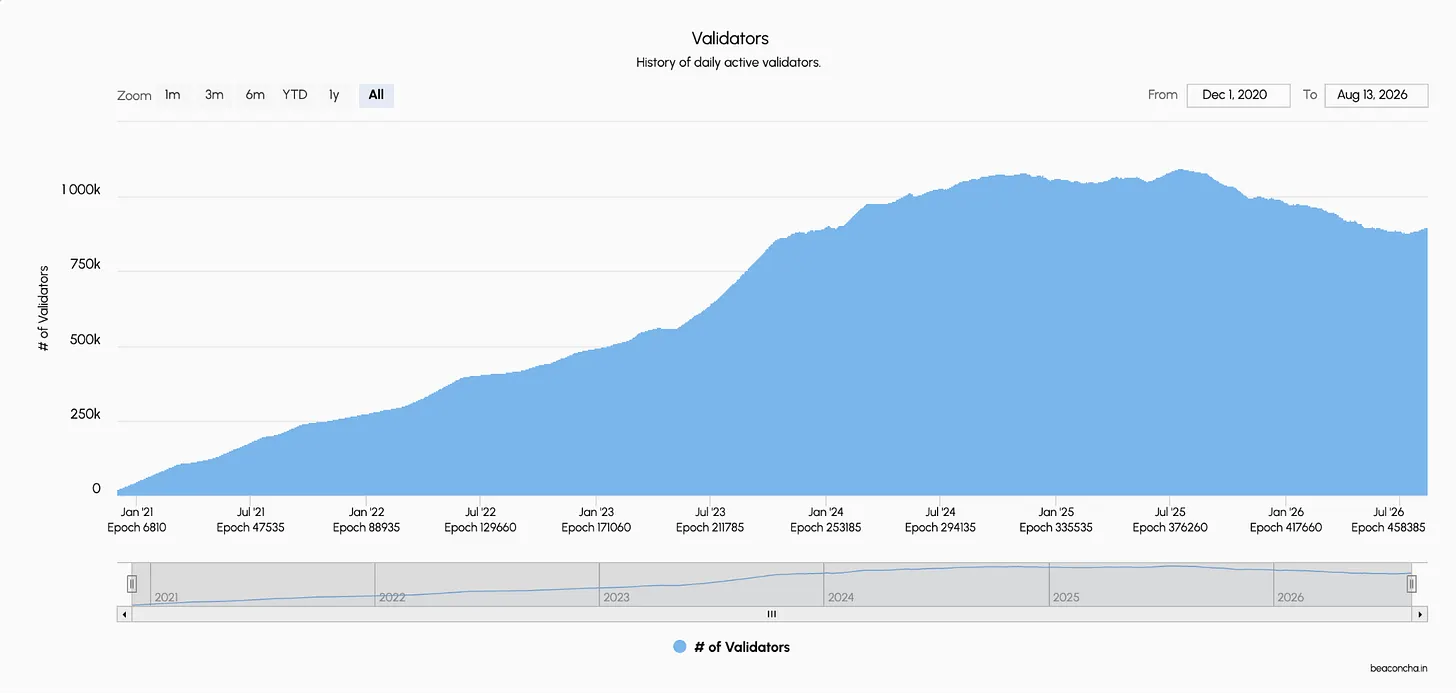Click the Validators chart title
Screen dimensions: 1456x693
click(730, 38)
